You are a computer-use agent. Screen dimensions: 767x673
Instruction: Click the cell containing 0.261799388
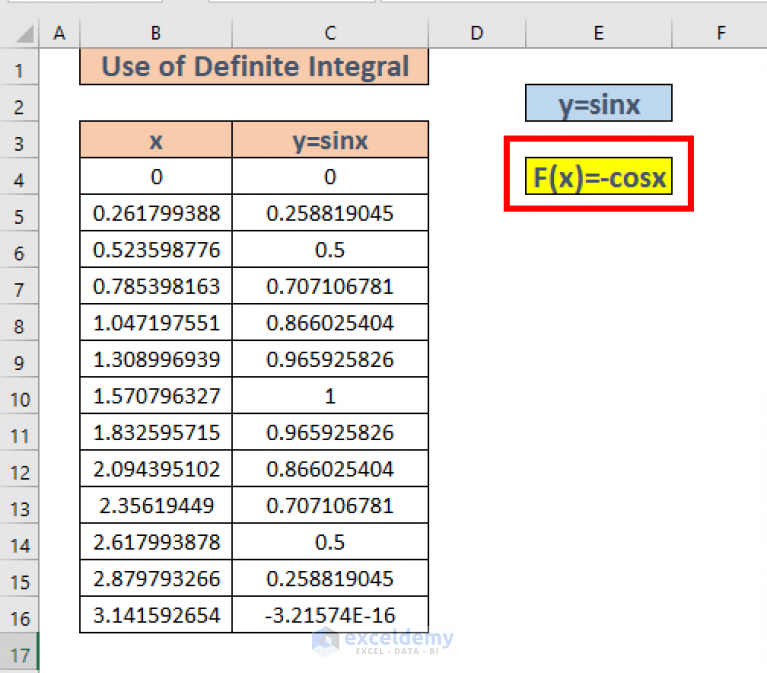point(156,214)
